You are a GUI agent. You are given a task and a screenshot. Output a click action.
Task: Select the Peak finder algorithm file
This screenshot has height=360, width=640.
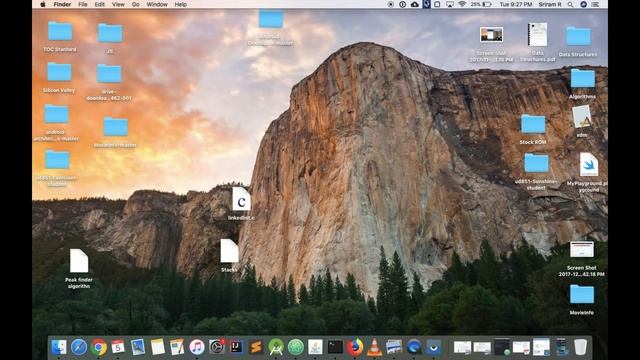pos(79,261)
